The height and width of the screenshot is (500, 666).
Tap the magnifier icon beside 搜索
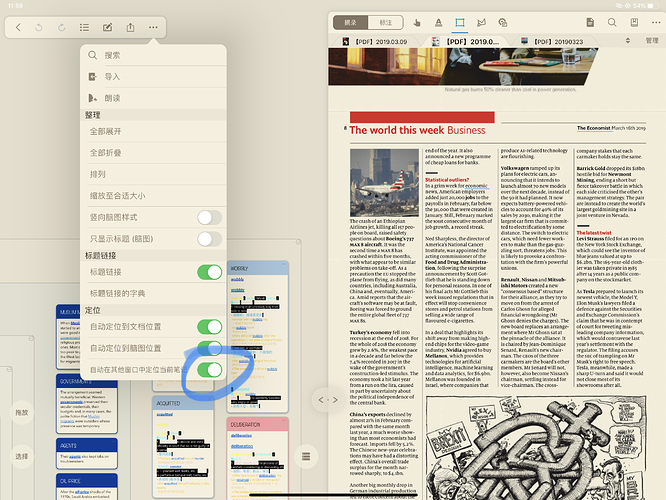(93, 55)
